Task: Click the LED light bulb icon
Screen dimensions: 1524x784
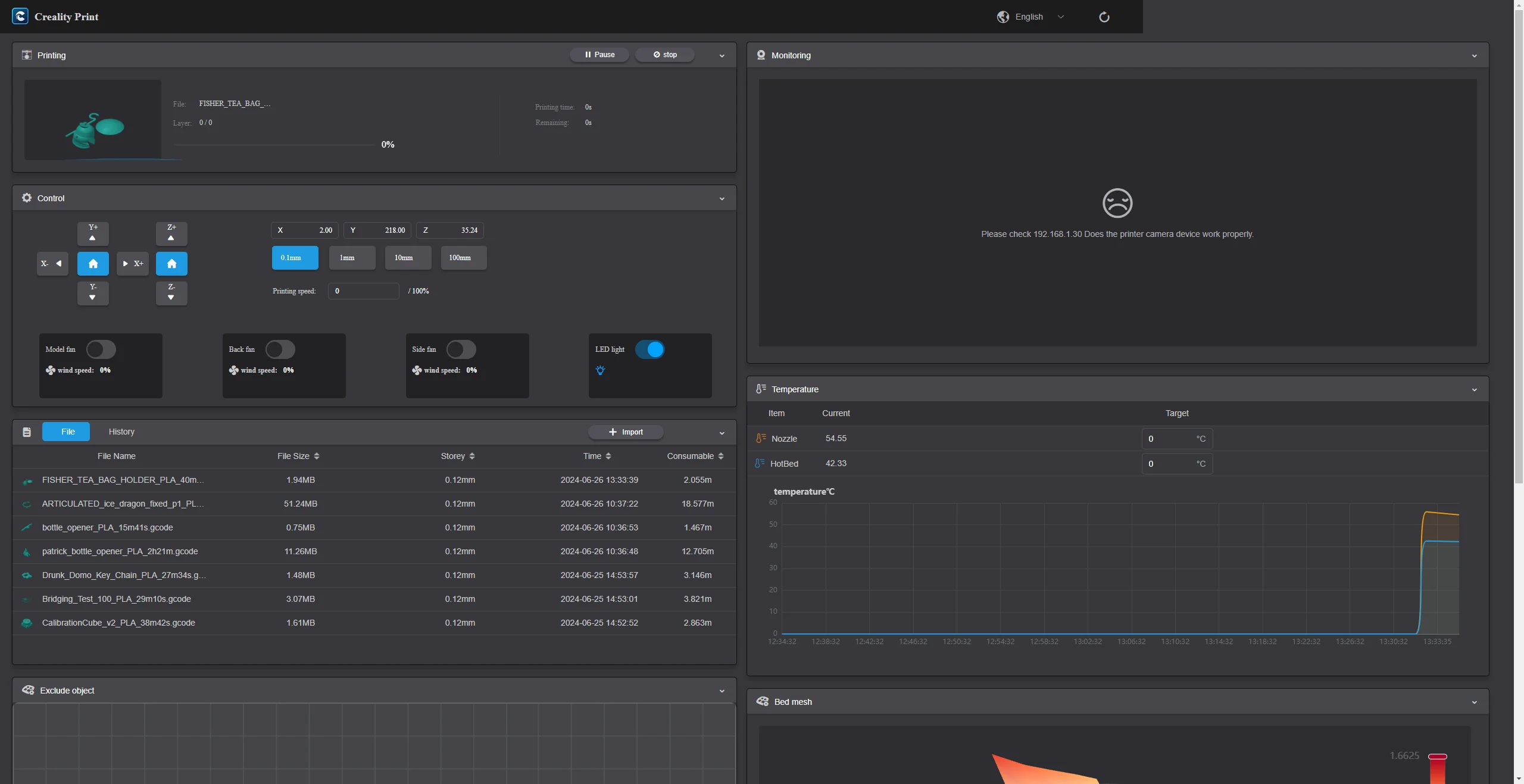Action: pyautogui.click(x=600, y=370)
